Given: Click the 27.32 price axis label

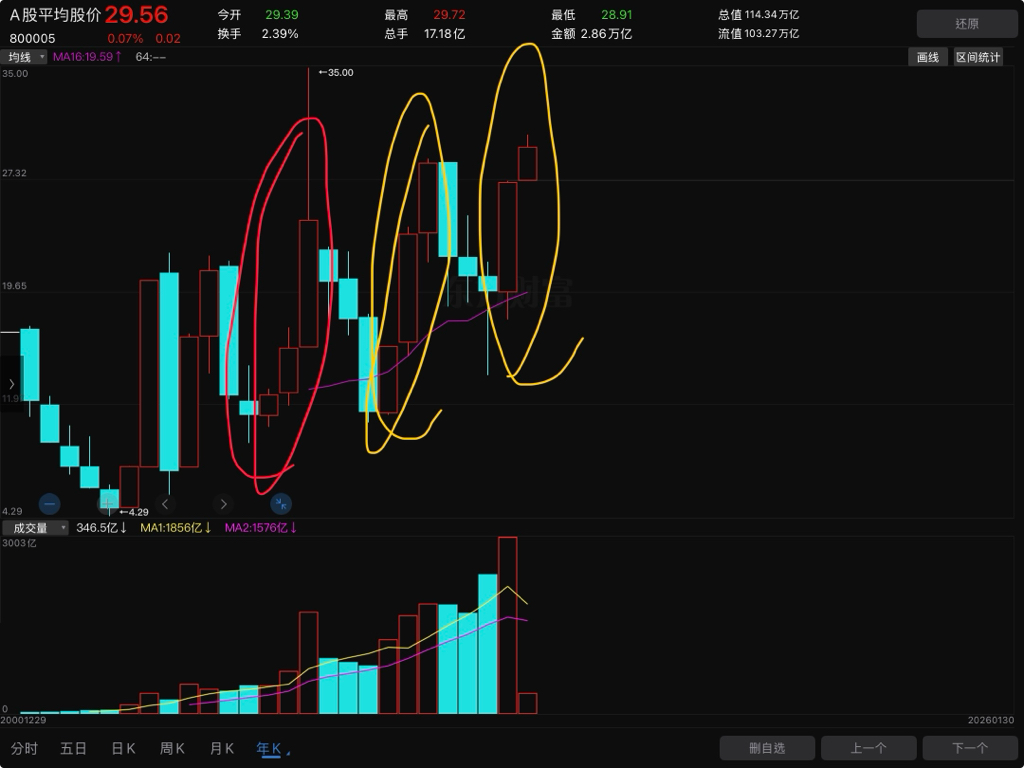Looking at the screenshot, I should click(14, 173).
